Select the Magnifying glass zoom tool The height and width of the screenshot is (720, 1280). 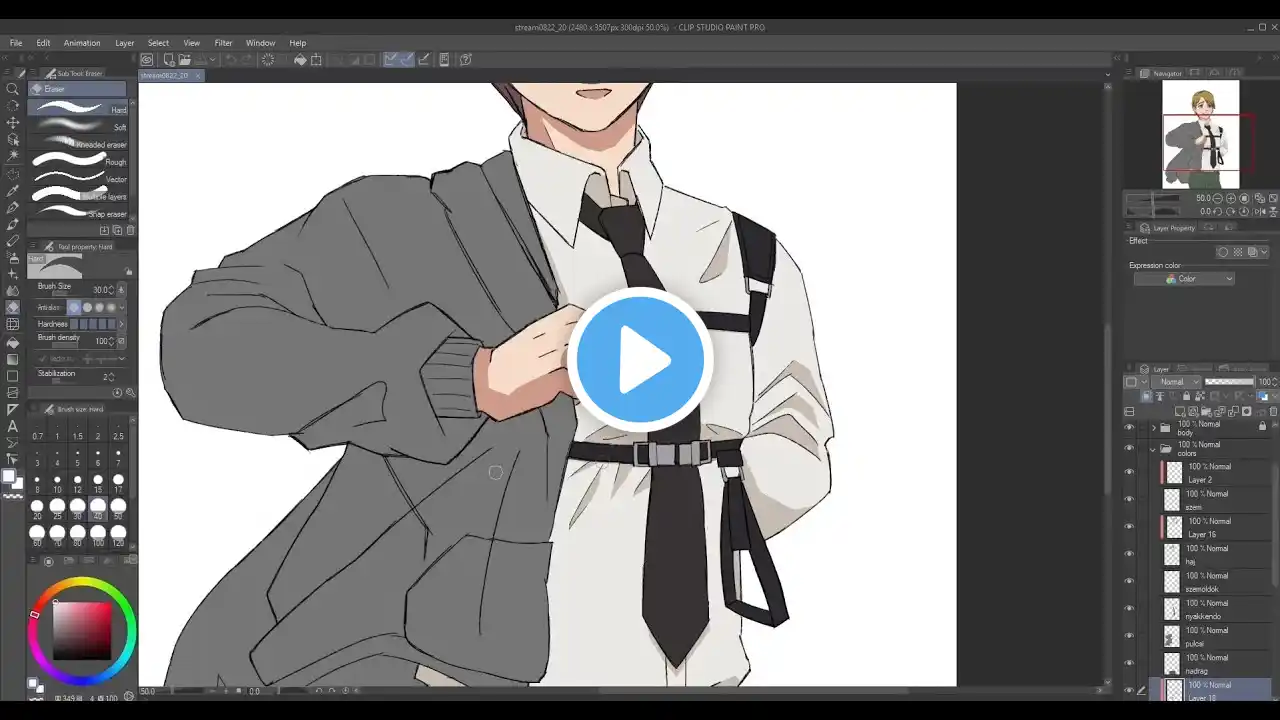[13, 88]
